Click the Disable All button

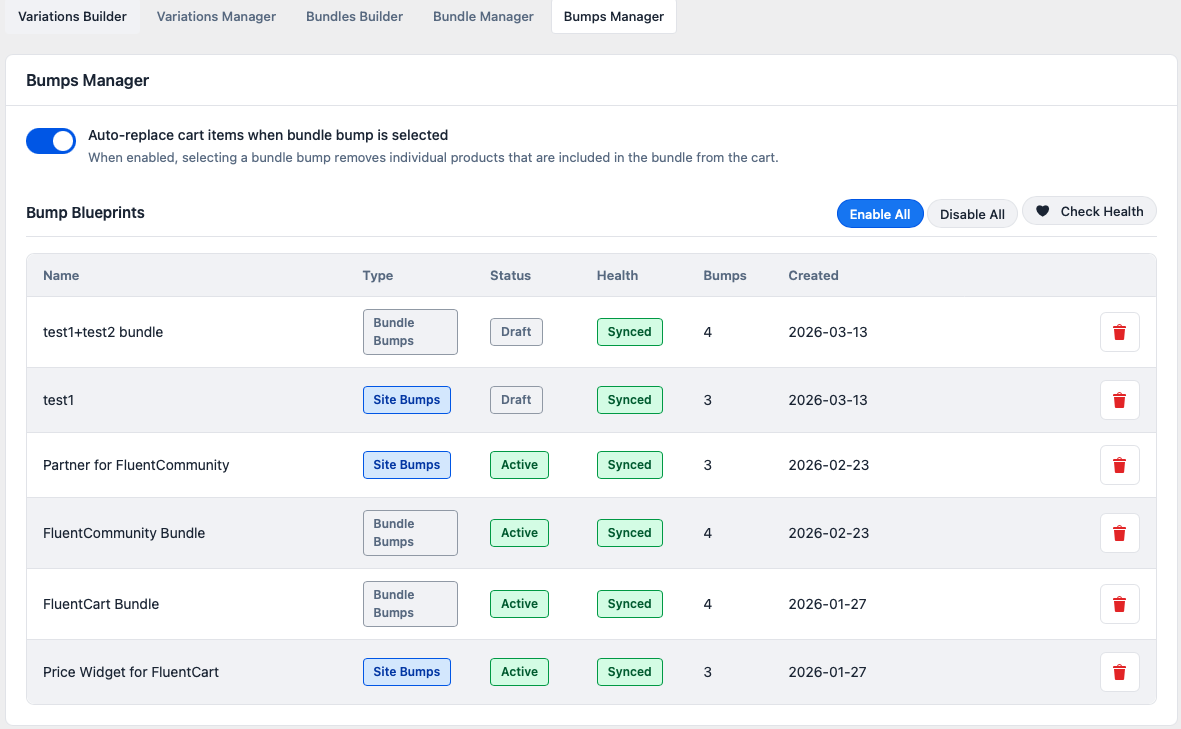click(x=972, y=214)
